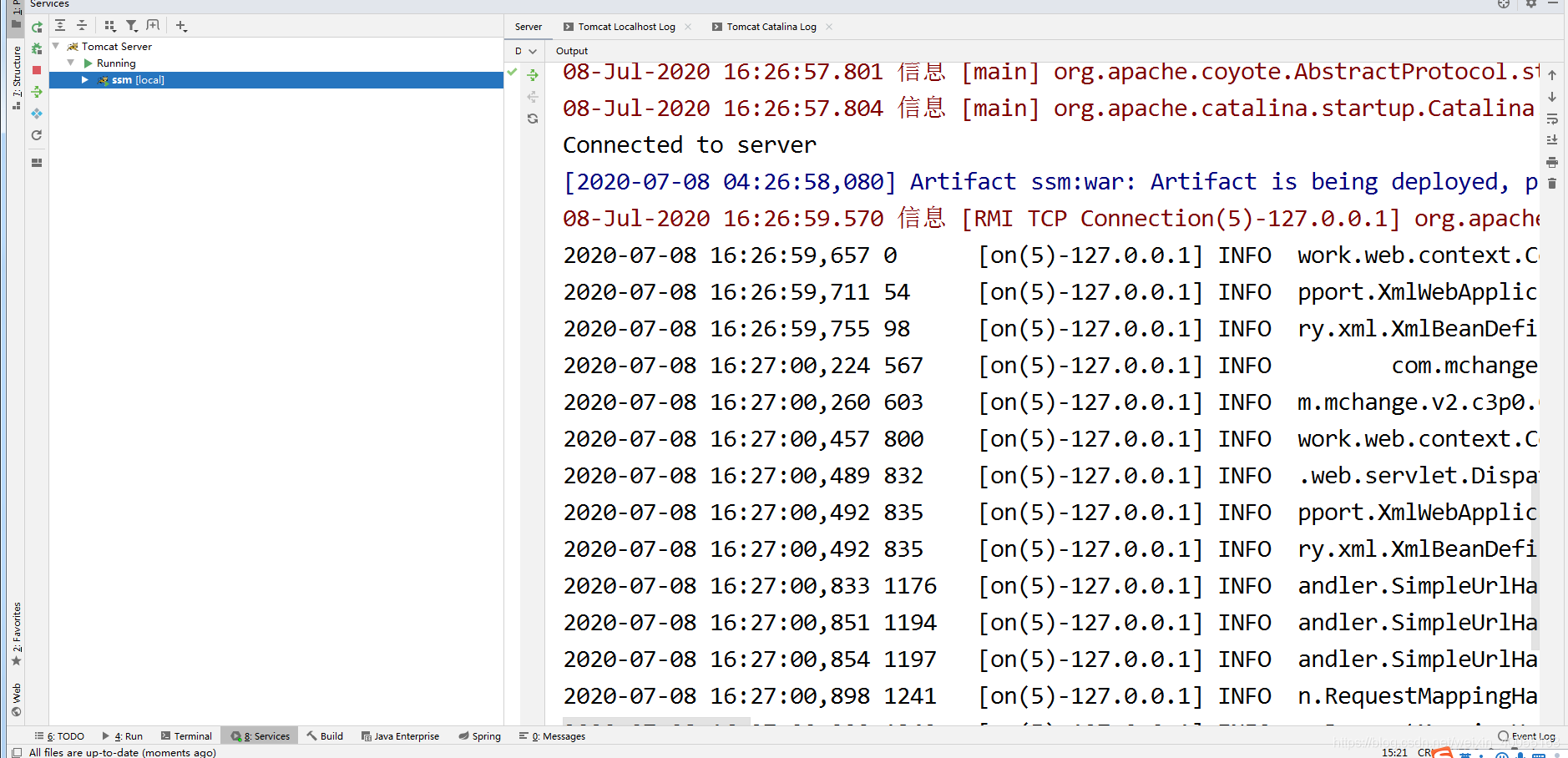
Task: Click Refresh deployment status icon
Action: (x=533, y=119)
